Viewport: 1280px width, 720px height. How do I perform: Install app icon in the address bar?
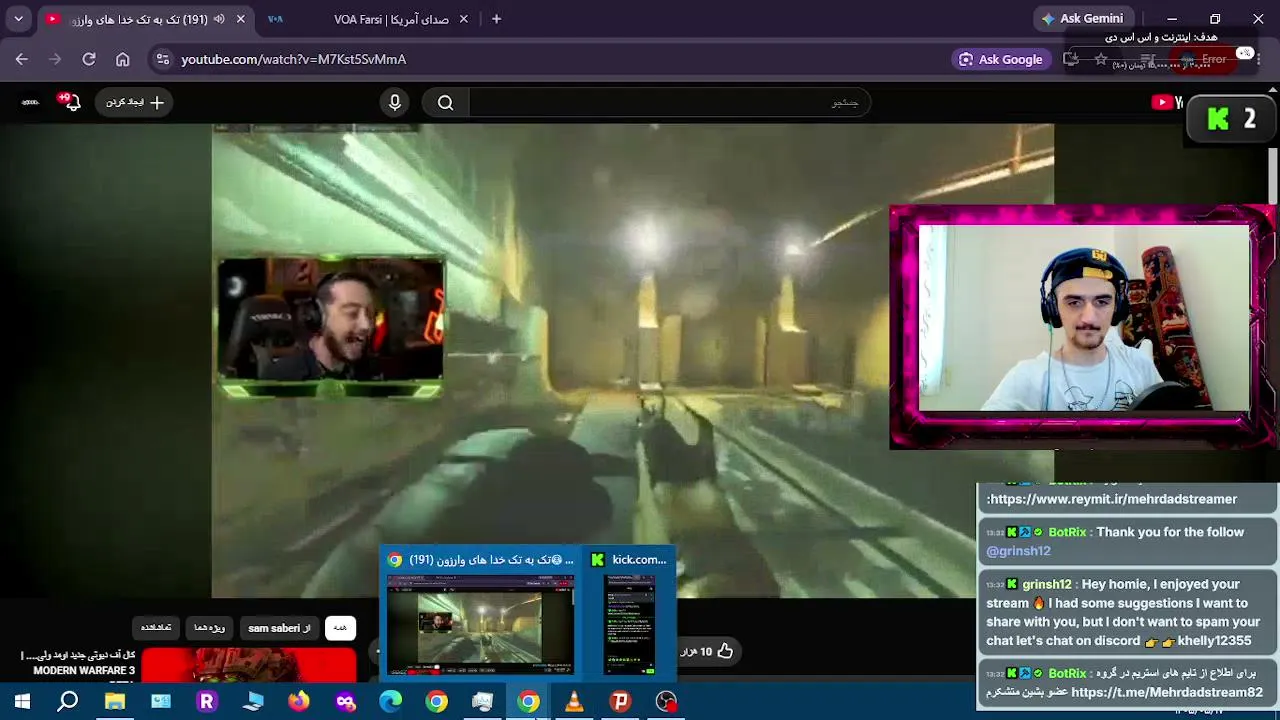tap(1071, 59)
